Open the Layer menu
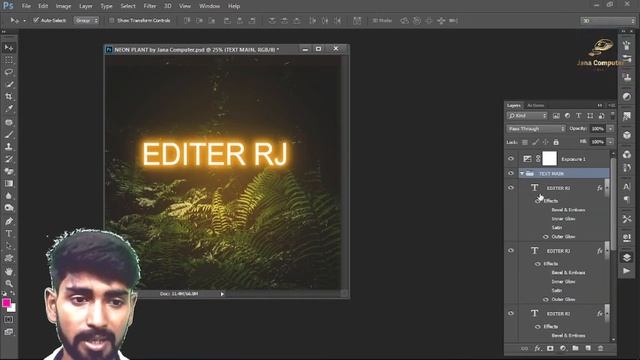 pos(85,6)
